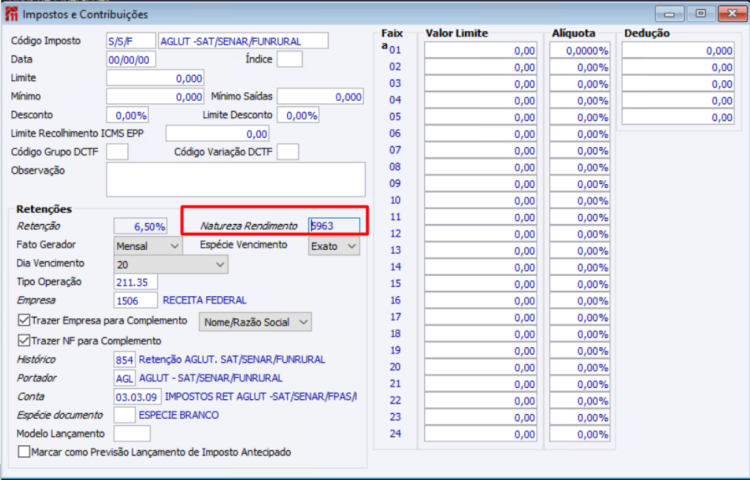Click the Natureza Rendimento field

334,226
